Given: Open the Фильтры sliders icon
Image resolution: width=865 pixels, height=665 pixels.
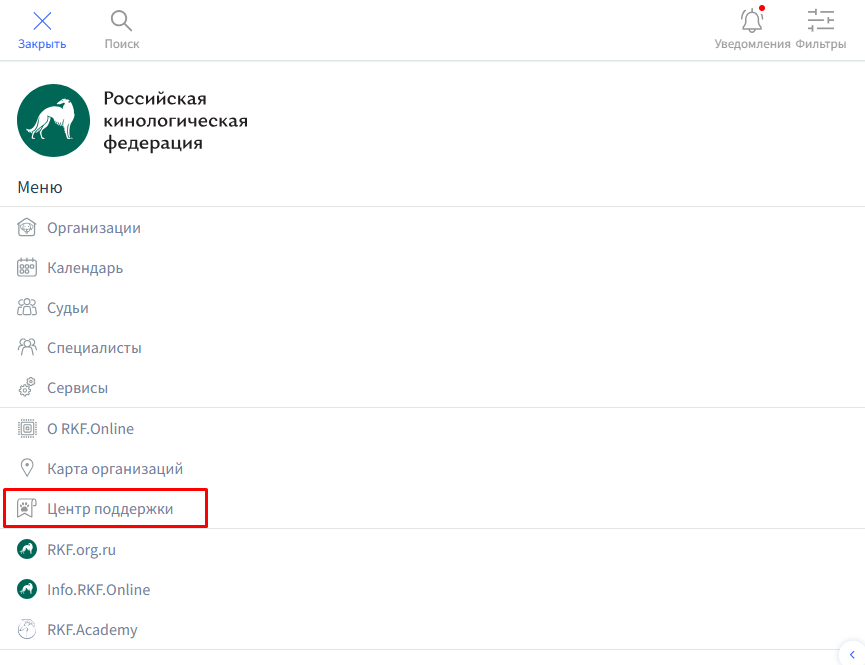Looking at the screenshot, I should point(821,21).
